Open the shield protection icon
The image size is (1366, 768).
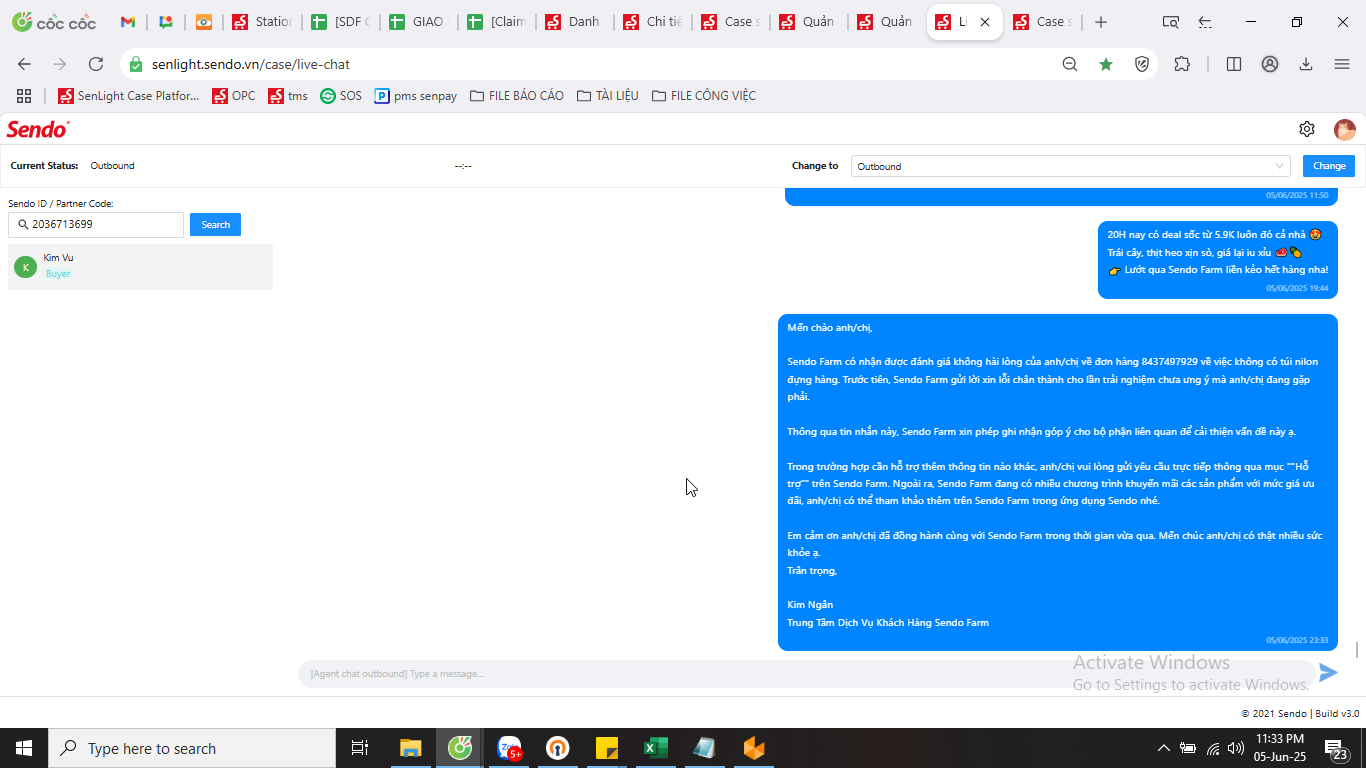(1142, 64)
